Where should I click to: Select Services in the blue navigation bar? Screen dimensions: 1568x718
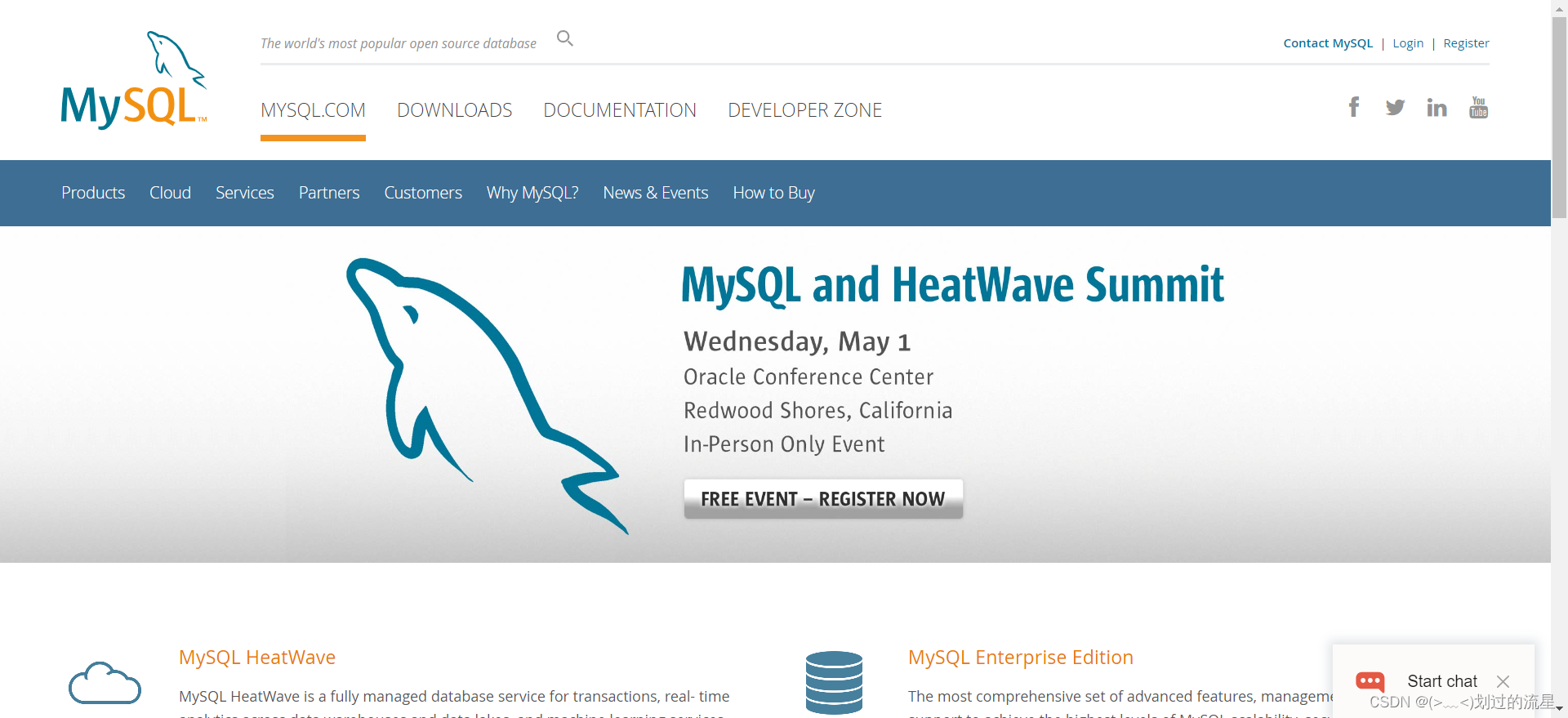coord(245,193)
